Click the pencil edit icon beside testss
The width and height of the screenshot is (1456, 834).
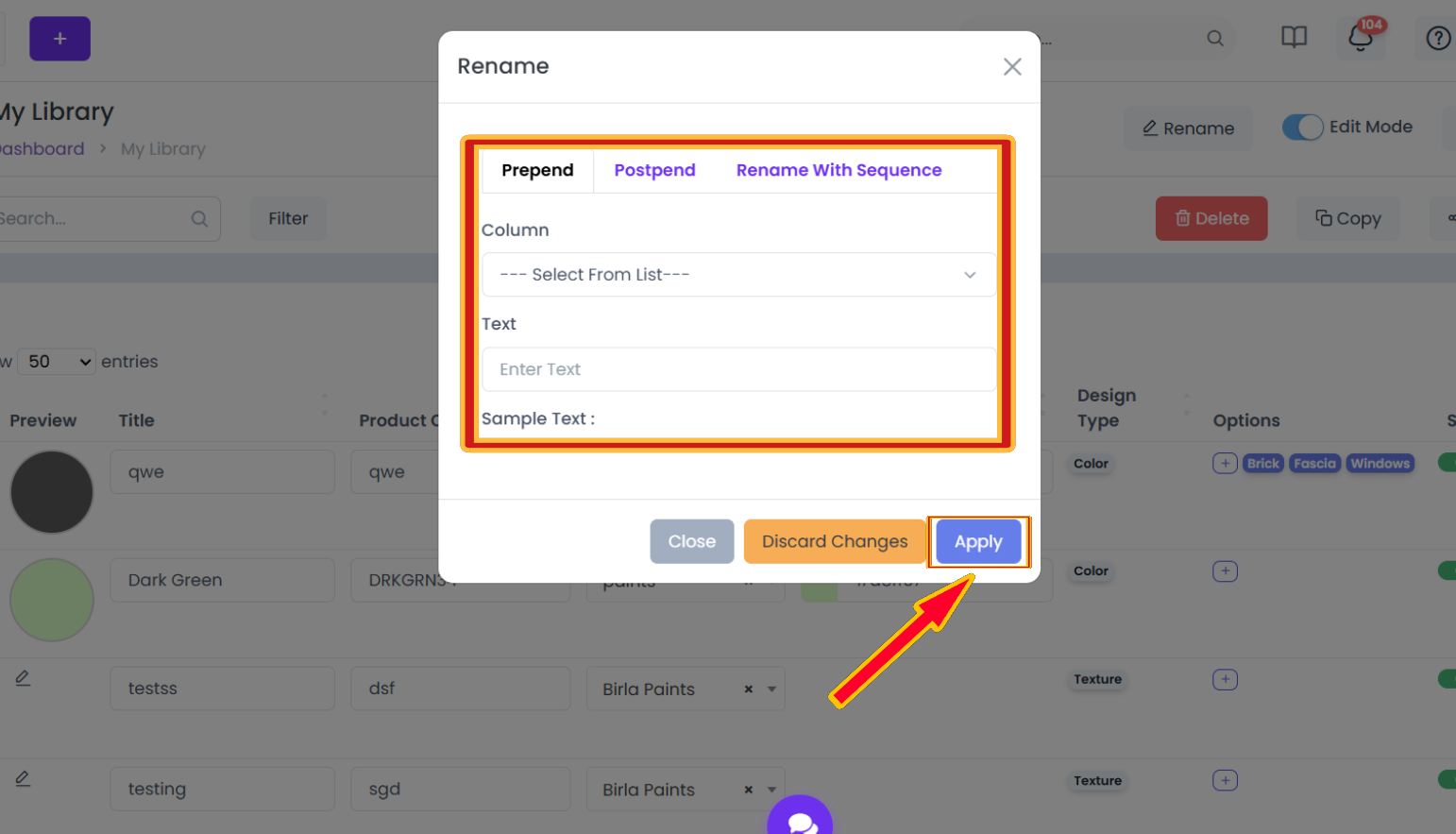click(x=23, y=678)
